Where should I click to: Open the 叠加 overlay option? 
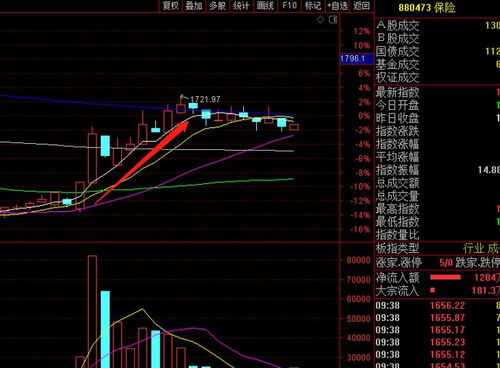(x=194, y=6)
